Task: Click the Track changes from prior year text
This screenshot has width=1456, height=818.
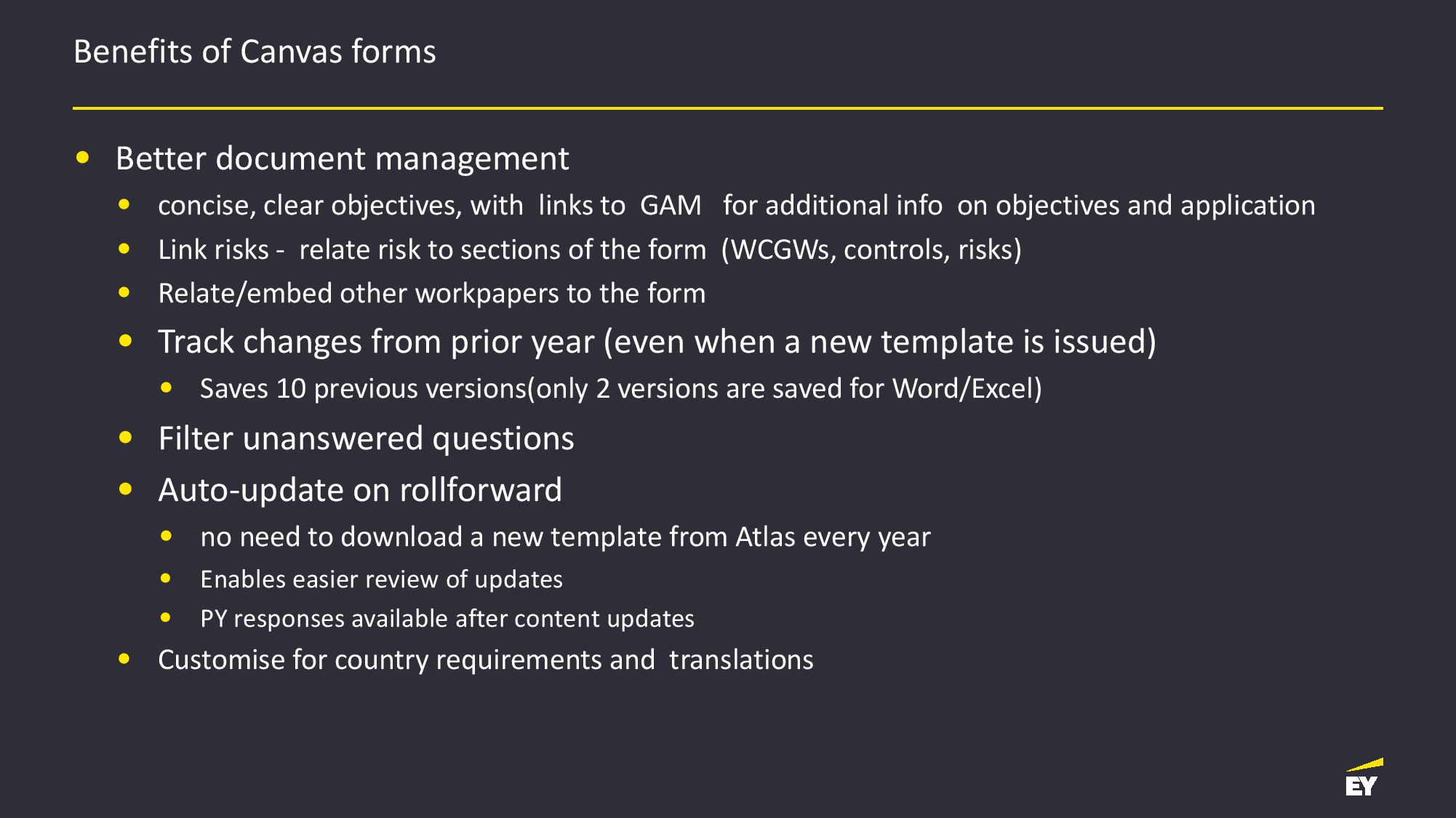Action: 657,342
